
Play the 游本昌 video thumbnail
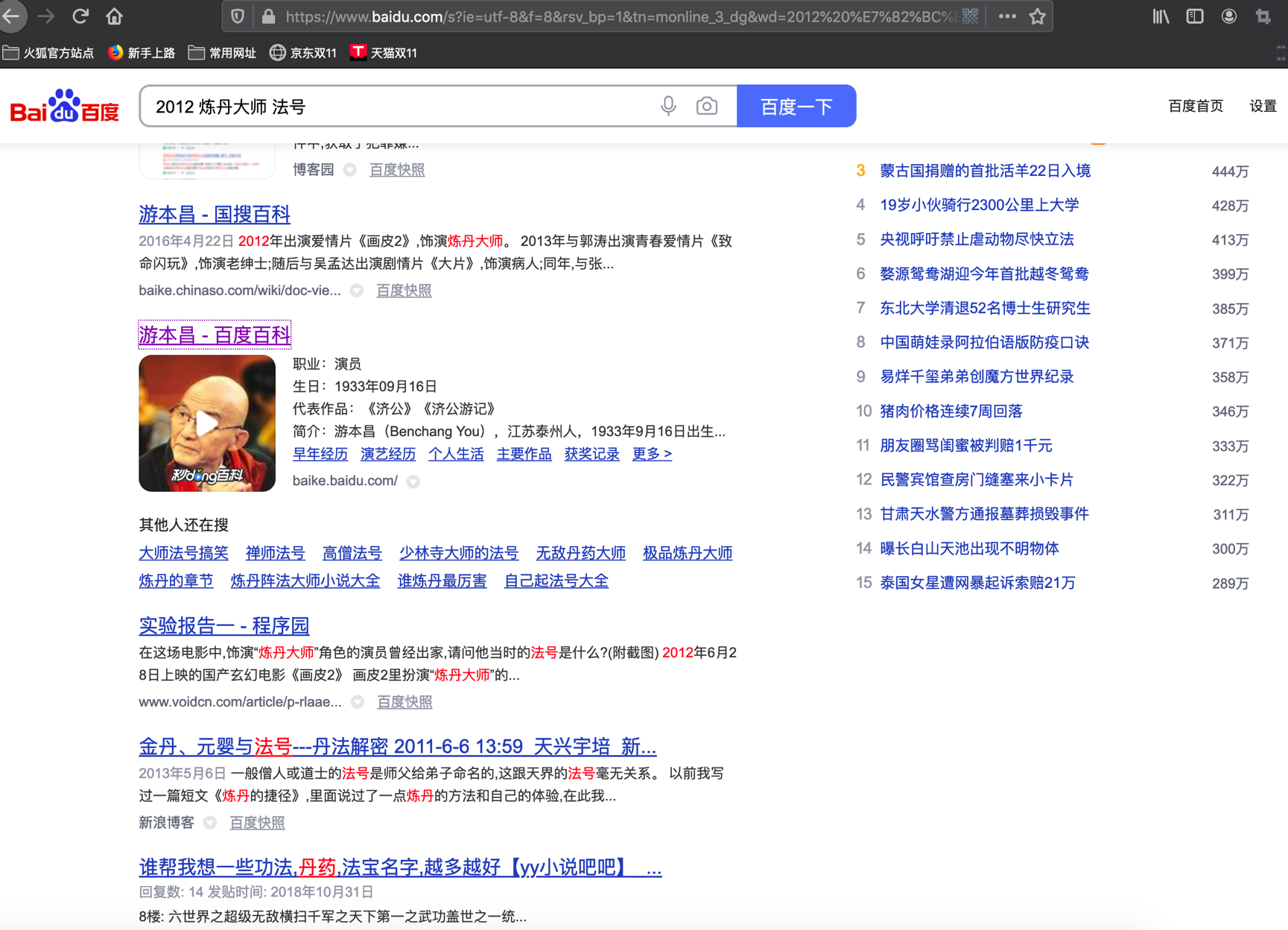(207, 423)
